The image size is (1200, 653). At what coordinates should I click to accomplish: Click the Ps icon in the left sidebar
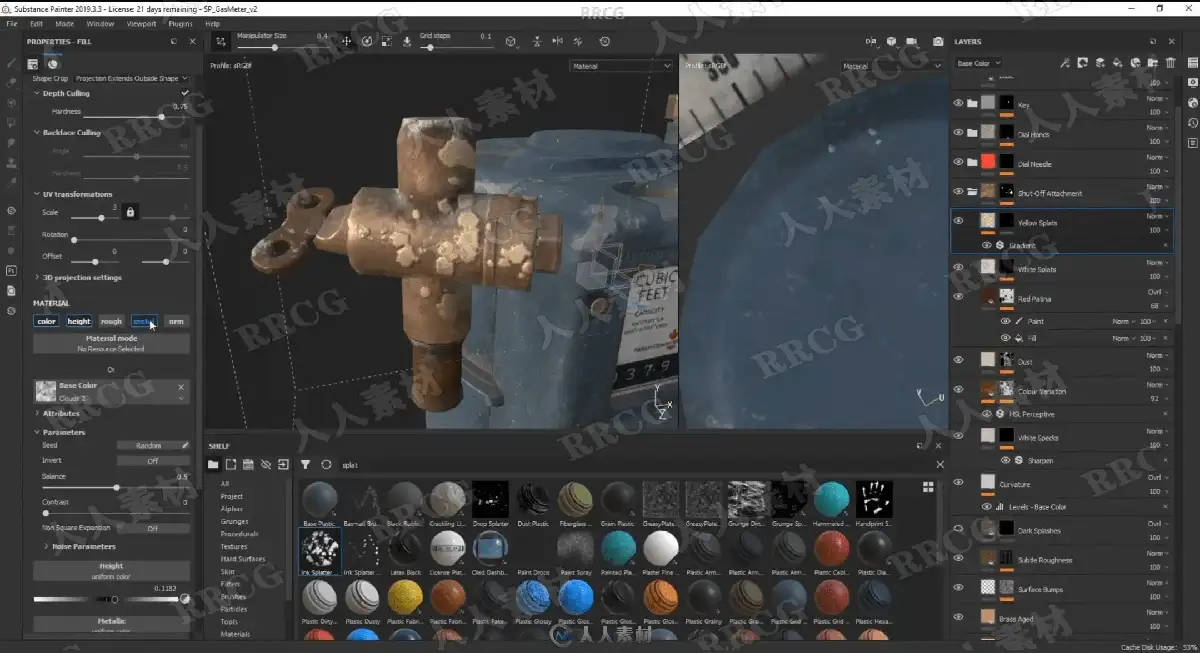(x=11, y=270)
